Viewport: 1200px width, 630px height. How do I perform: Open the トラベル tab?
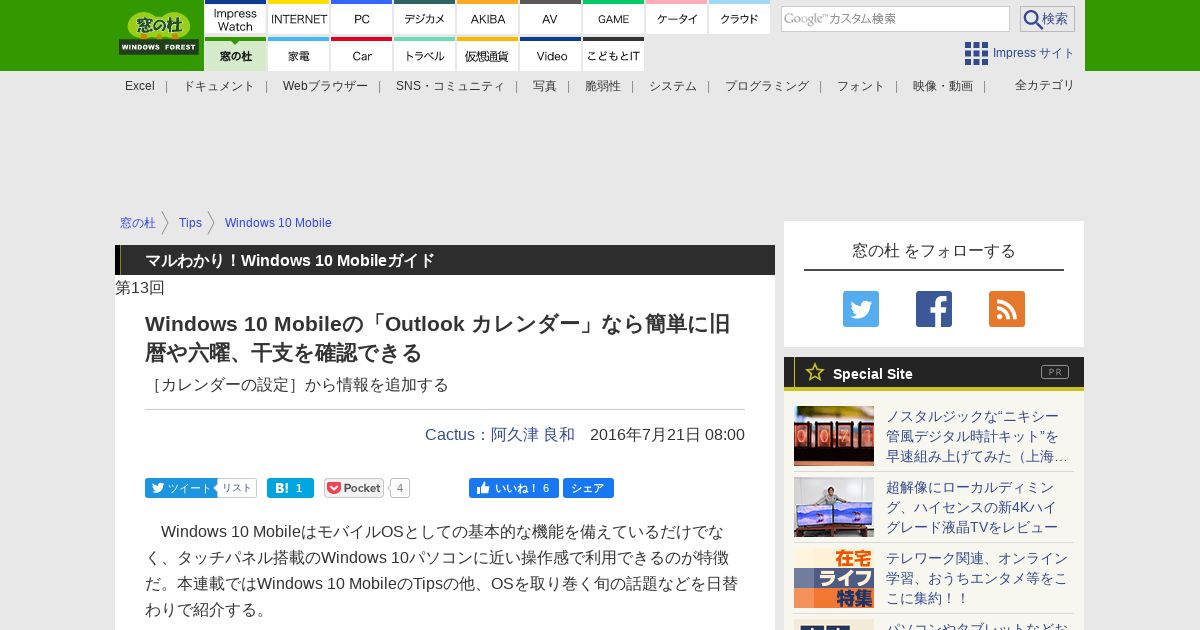[425, 55]
